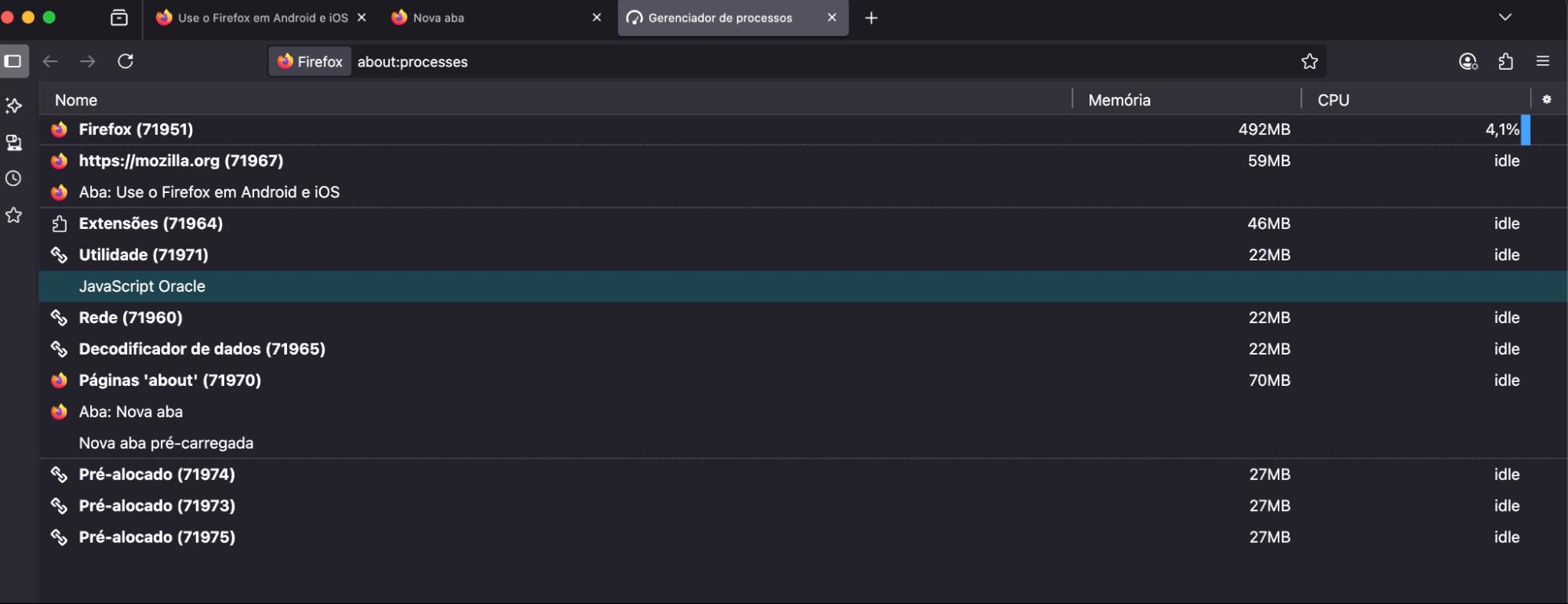
Task: Select the Pré-alocado (71973) label
Action: tap(157, 506)
